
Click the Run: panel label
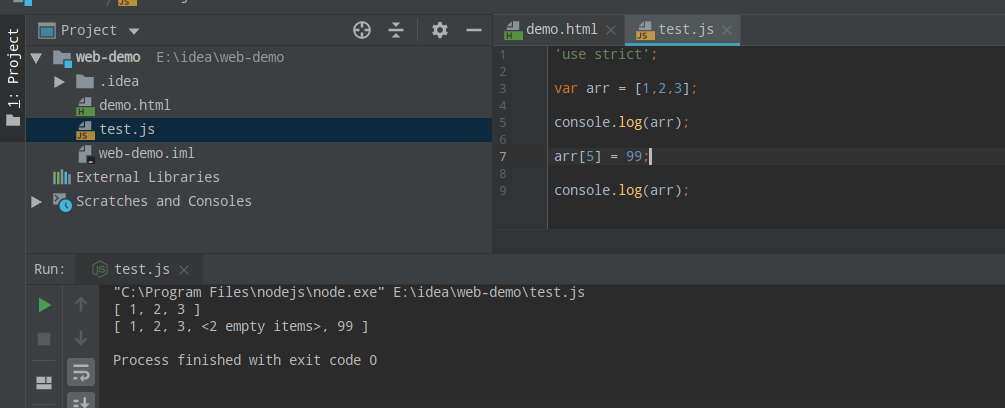click(50, 269)
